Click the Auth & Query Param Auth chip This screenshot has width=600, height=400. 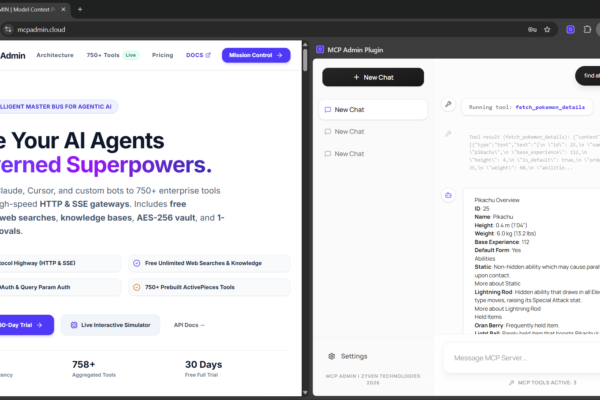60,287
